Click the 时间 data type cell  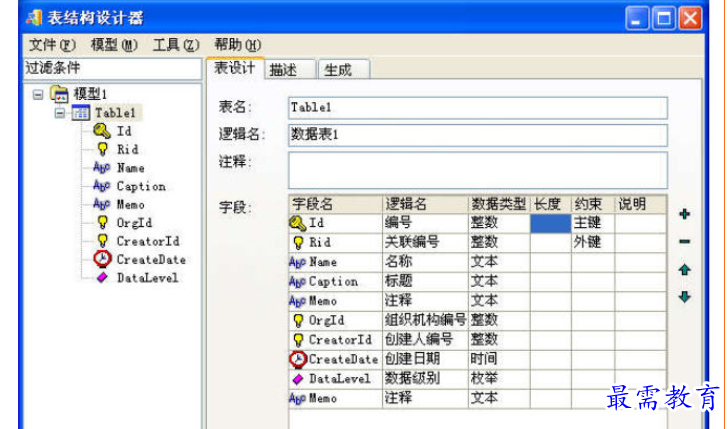(499, 359)
